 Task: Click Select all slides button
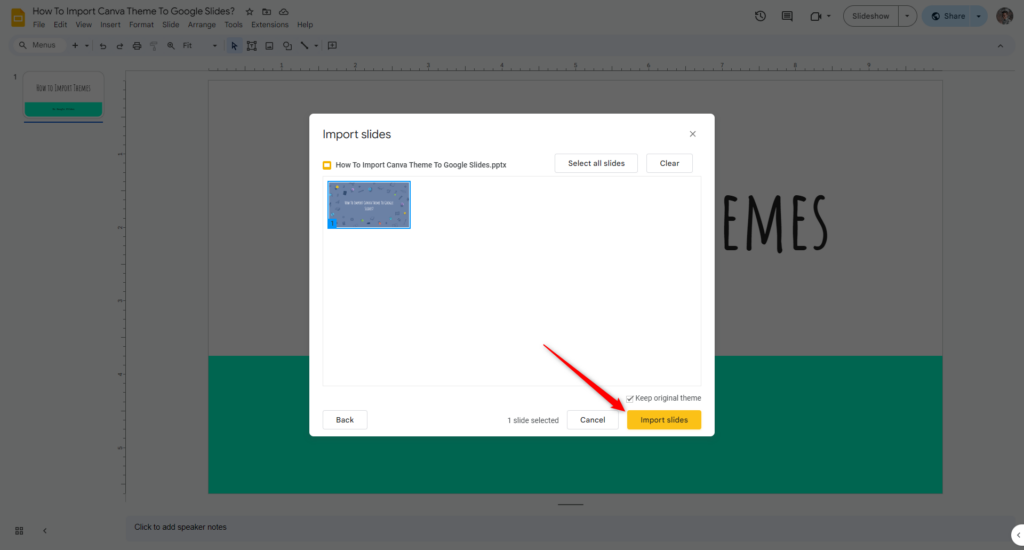click(x=596, y=163)
